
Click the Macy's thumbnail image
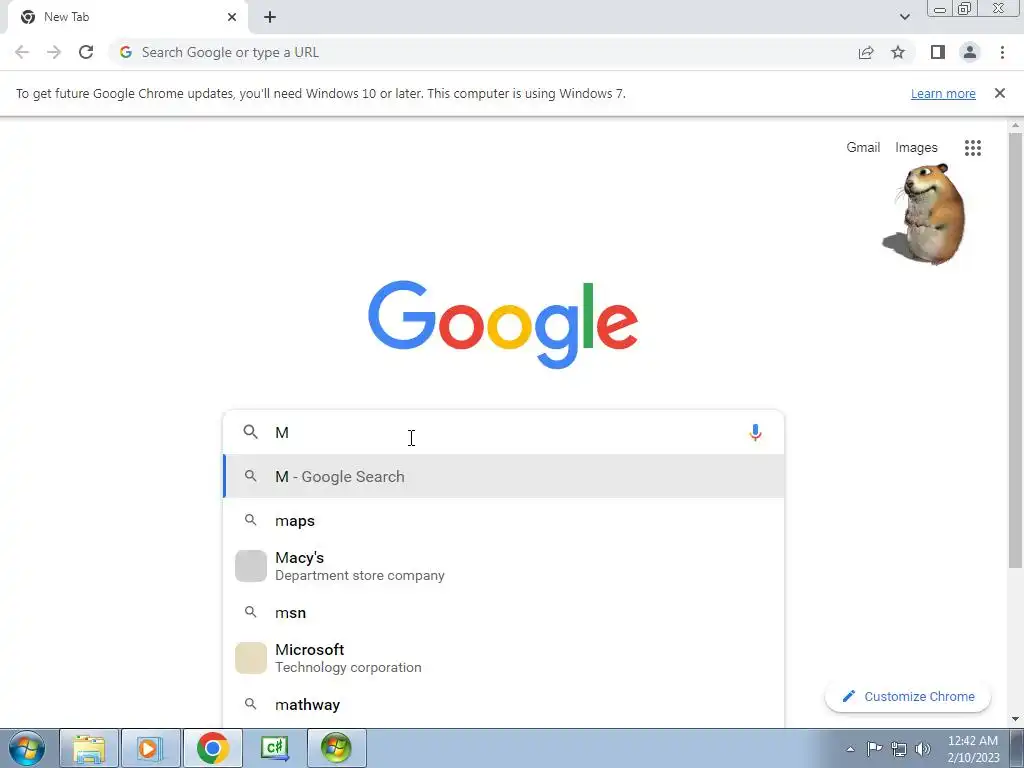pos(251,566)
